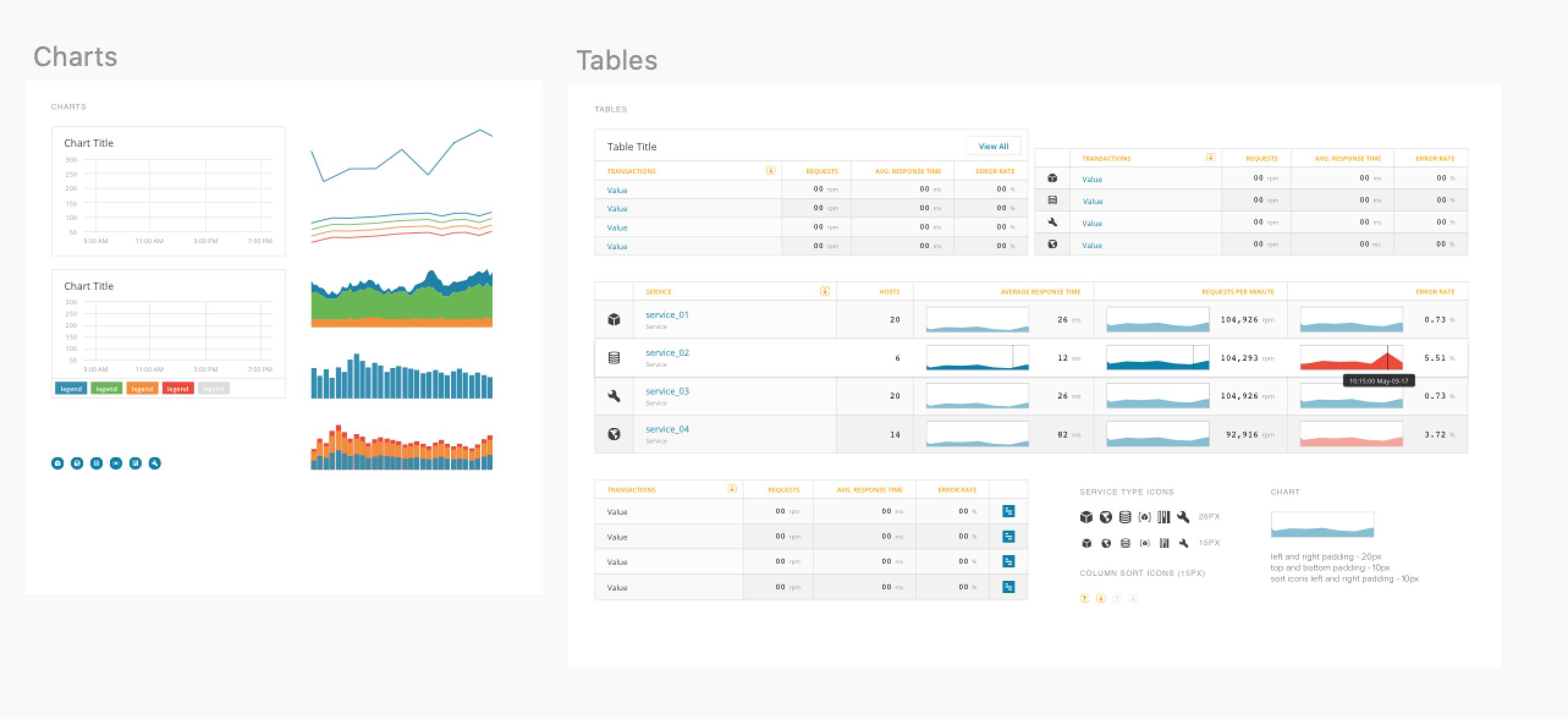This screenshot has height=719, width=1568.
Task: Toggle the blue legend chip
Action: [x=71, y=389]
